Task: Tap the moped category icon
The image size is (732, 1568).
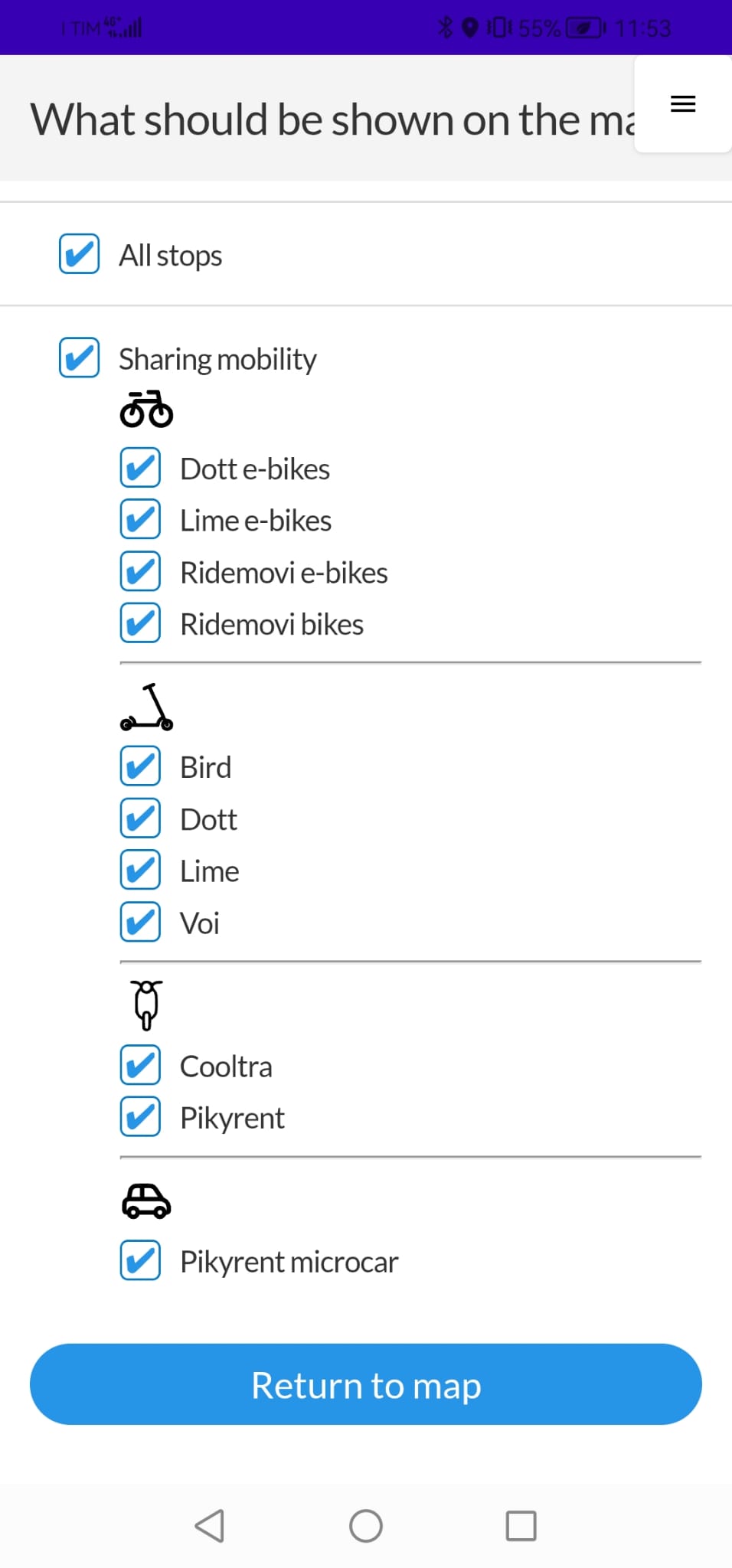Action: [x=146, y=1005]
